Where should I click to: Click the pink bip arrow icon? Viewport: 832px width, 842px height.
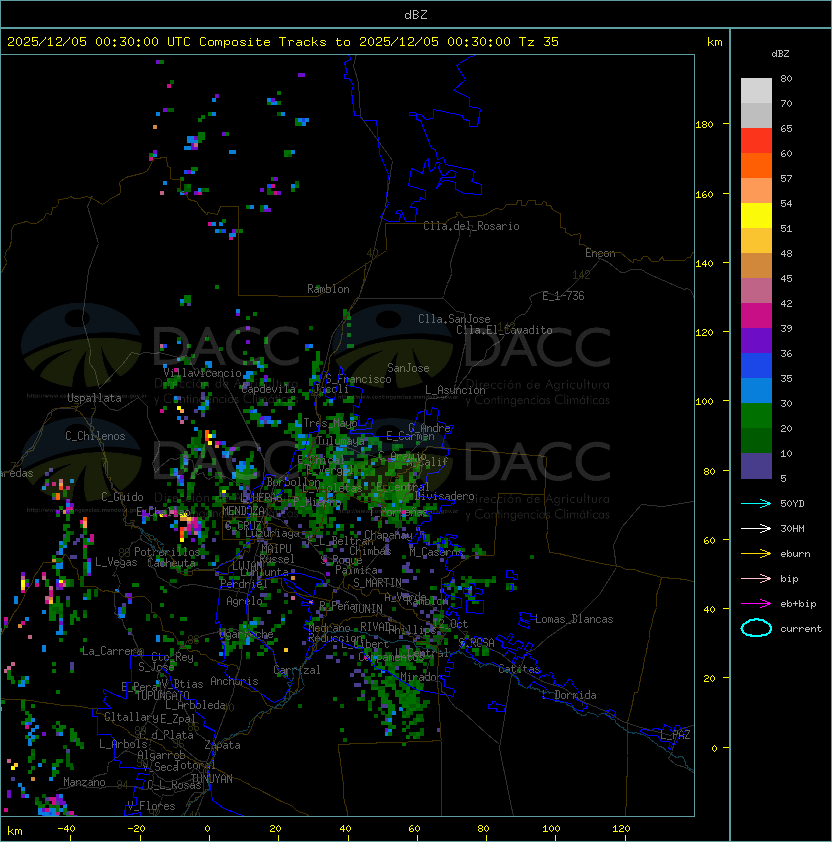[x=756, y=578]
